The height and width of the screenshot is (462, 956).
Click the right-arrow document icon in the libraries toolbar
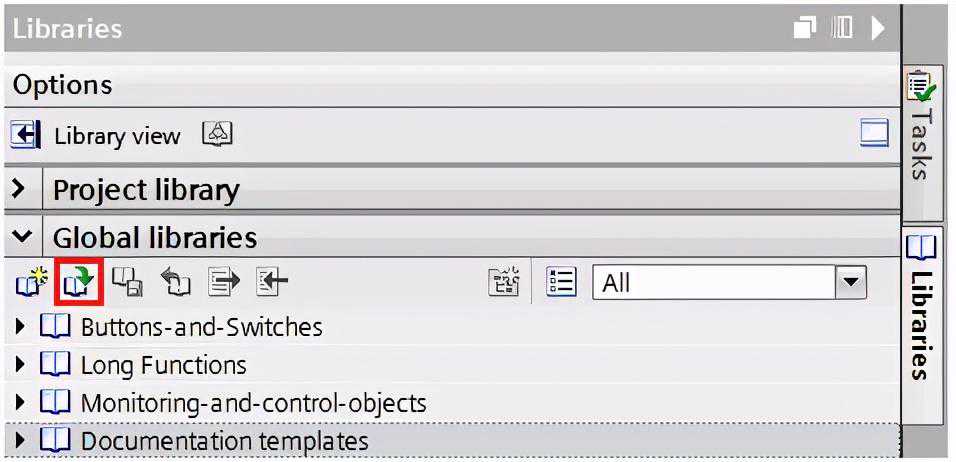click(x=224, y=284)
